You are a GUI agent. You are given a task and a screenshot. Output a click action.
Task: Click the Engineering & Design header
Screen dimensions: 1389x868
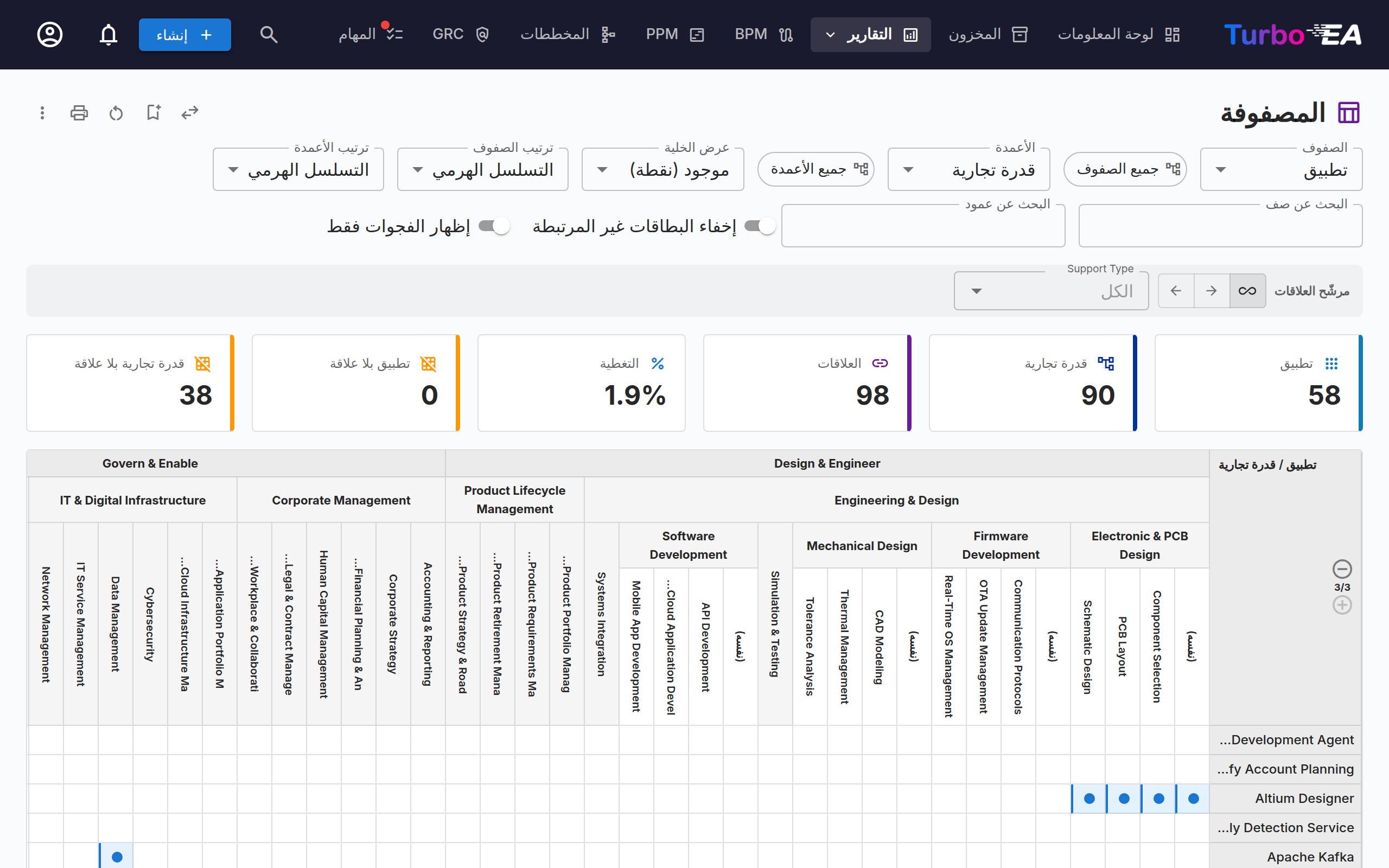tap(896, 500)
